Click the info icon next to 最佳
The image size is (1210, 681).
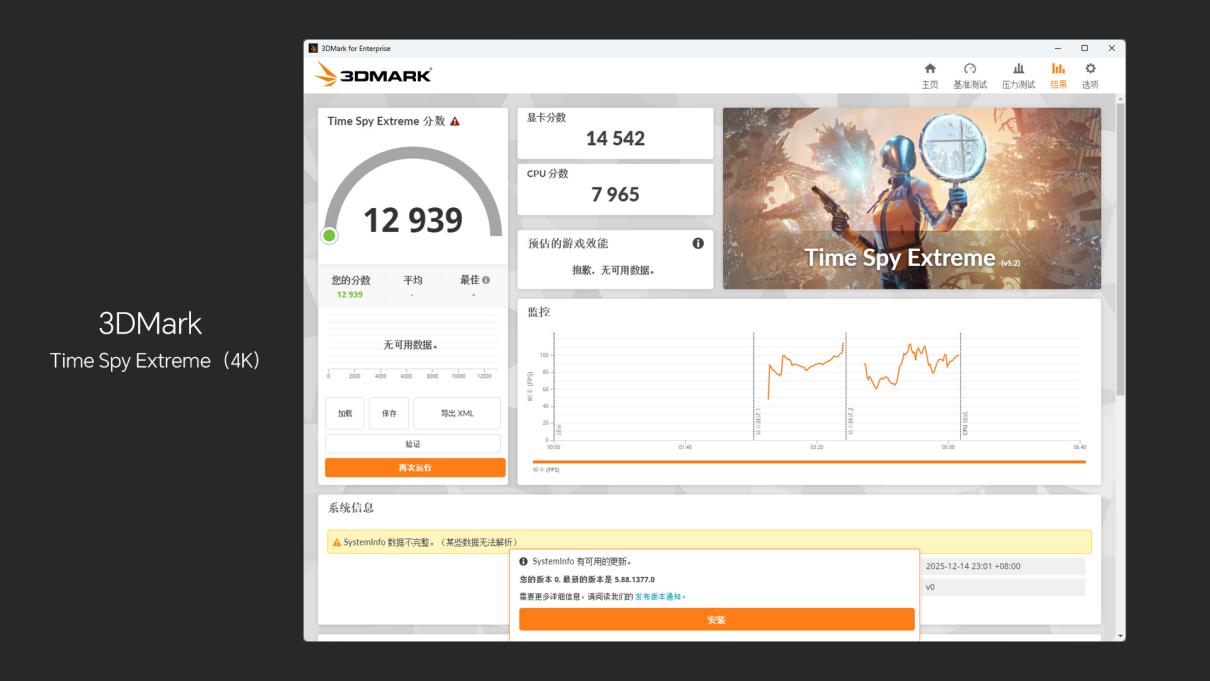pyautogui.click(x=486, y=280)
